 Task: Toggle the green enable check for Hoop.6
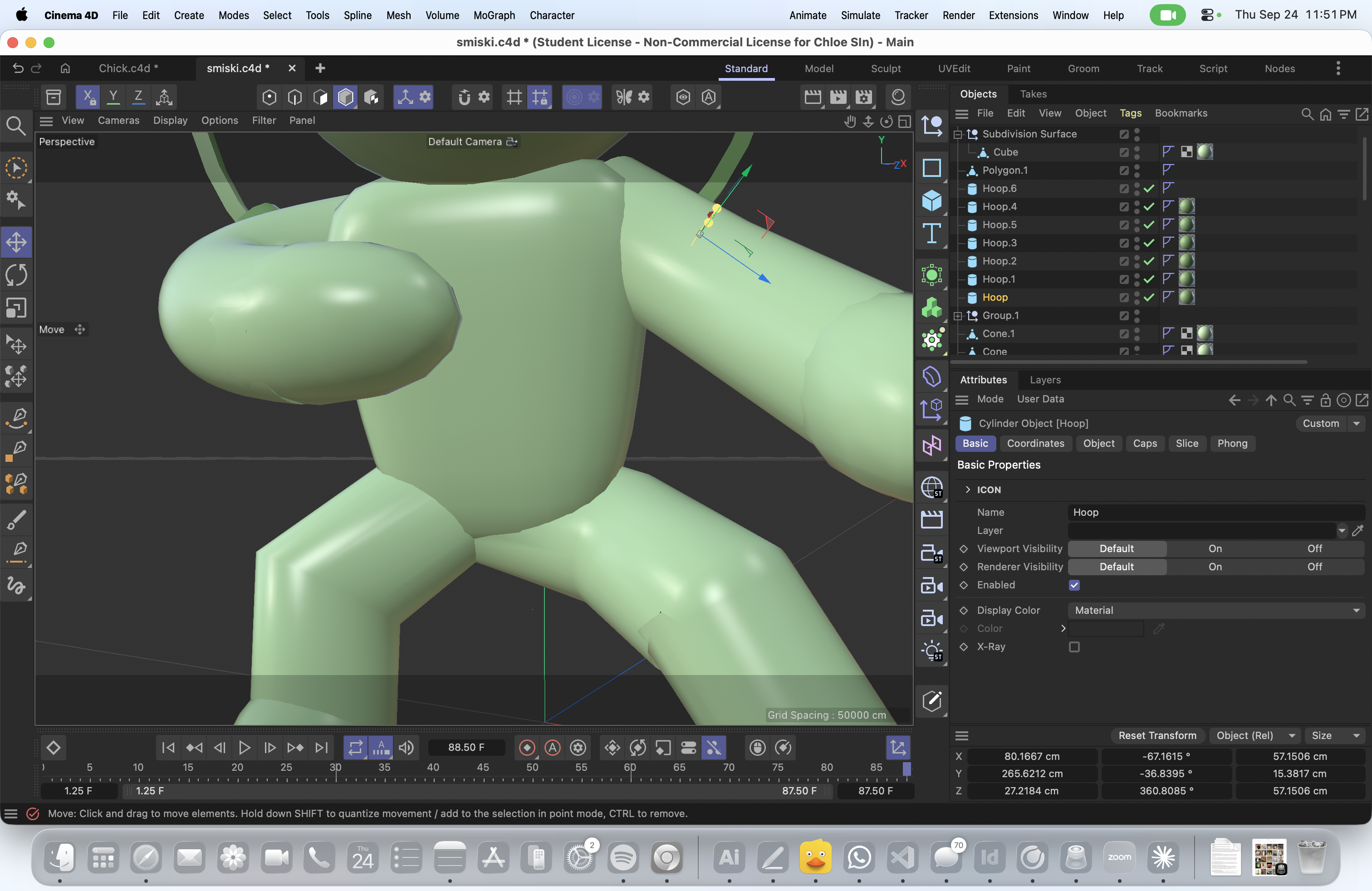pos(1149,188)
